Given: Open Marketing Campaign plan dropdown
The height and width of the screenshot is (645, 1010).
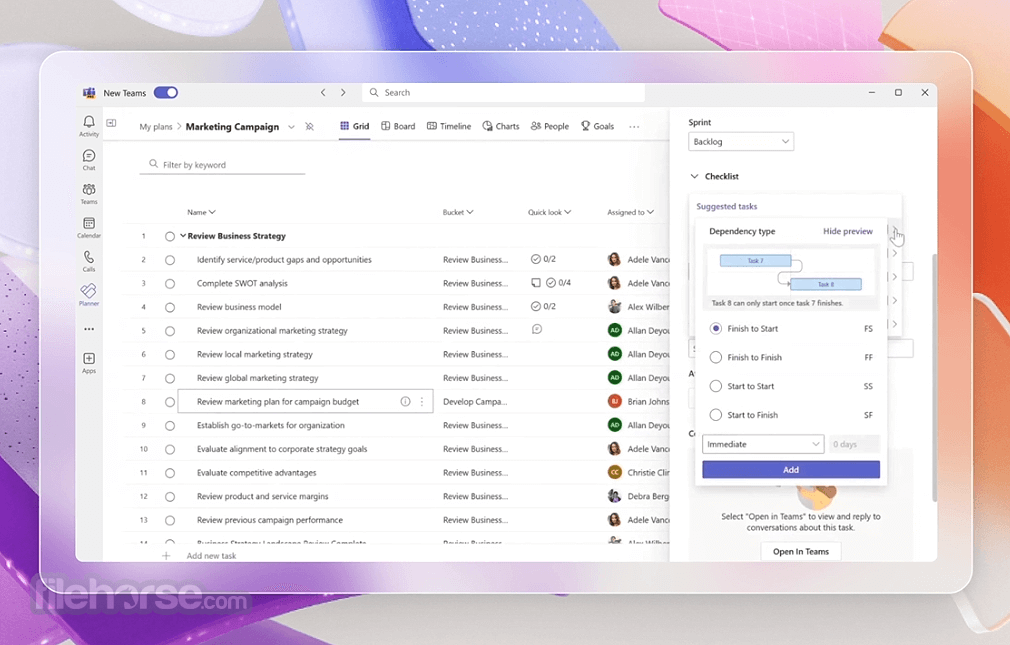Looking at the screenshot, I should (x=291, y=127).
